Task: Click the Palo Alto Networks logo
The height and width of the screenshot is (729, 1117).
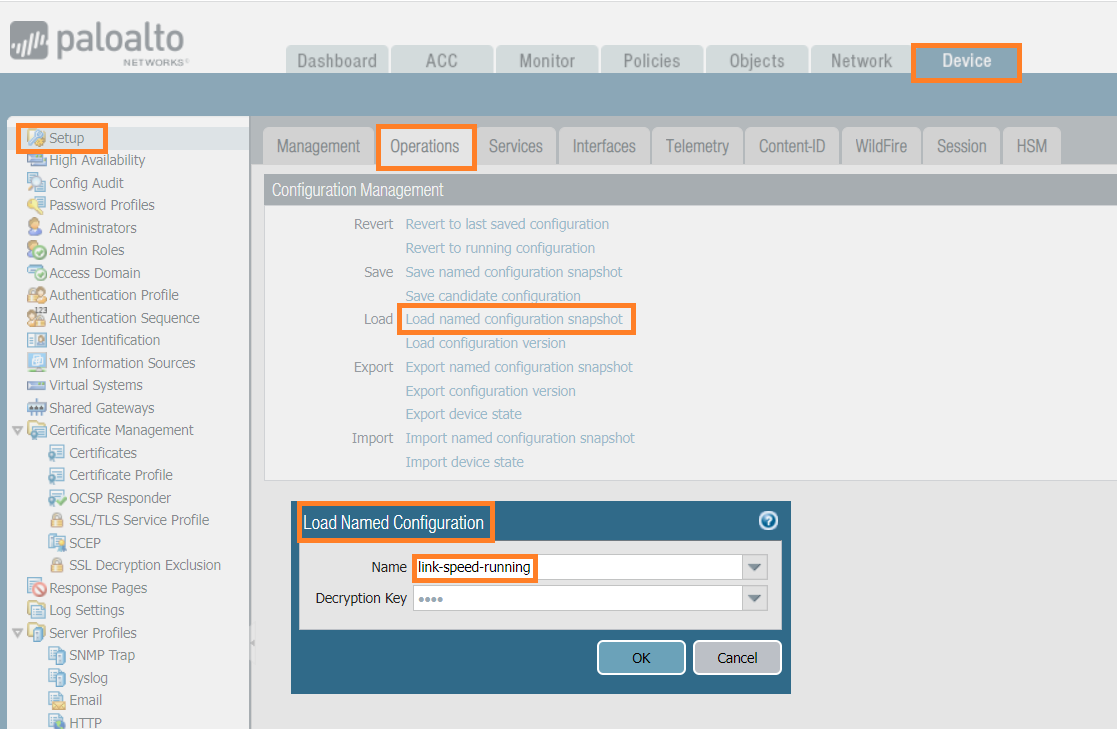Action: 97,42
